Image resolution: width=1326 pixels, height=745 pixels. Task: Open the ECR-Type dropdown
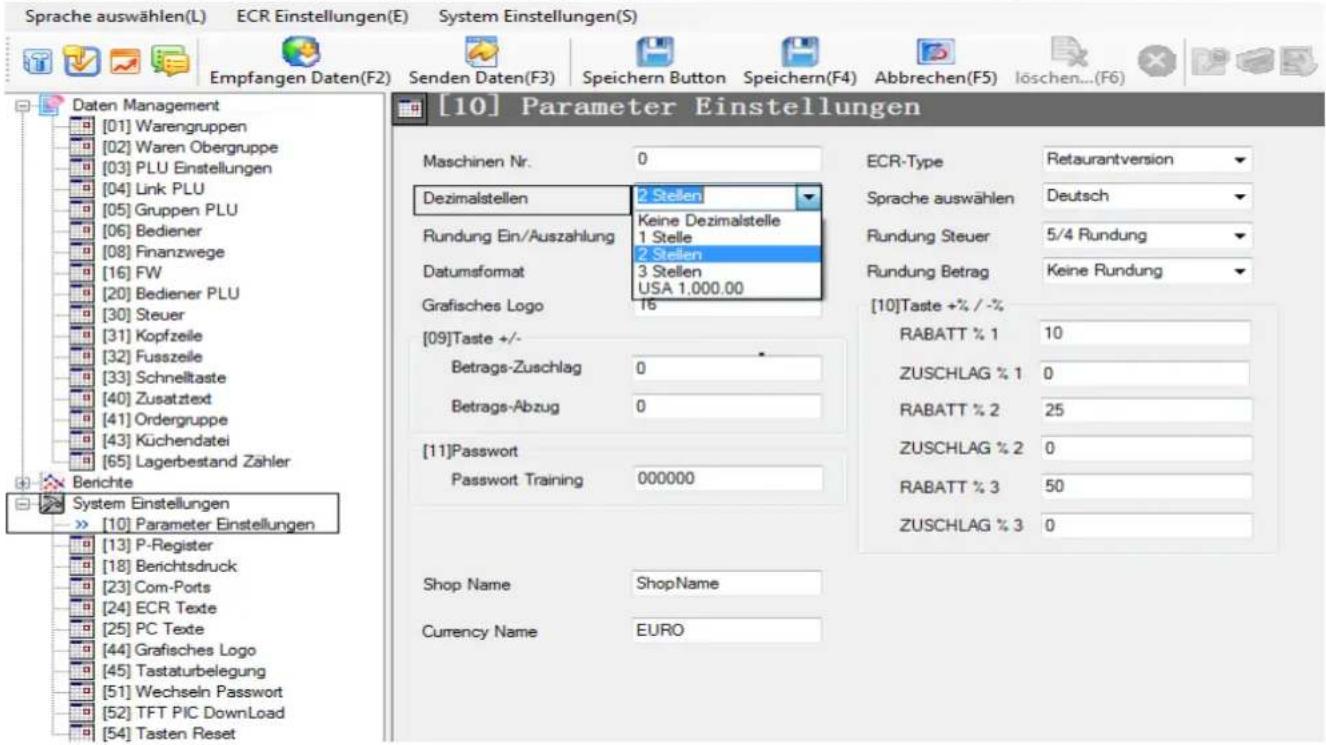[1241, 160]
